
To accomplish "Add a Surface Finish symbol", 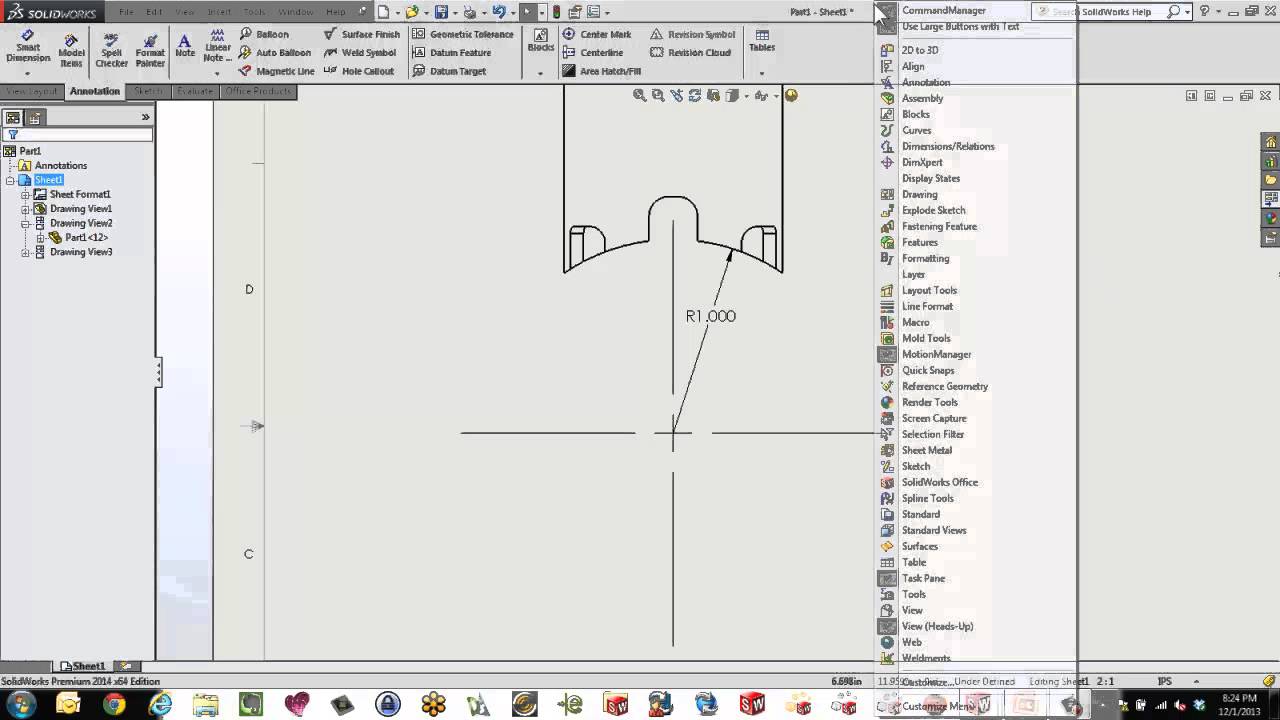I will pos(361,34).
